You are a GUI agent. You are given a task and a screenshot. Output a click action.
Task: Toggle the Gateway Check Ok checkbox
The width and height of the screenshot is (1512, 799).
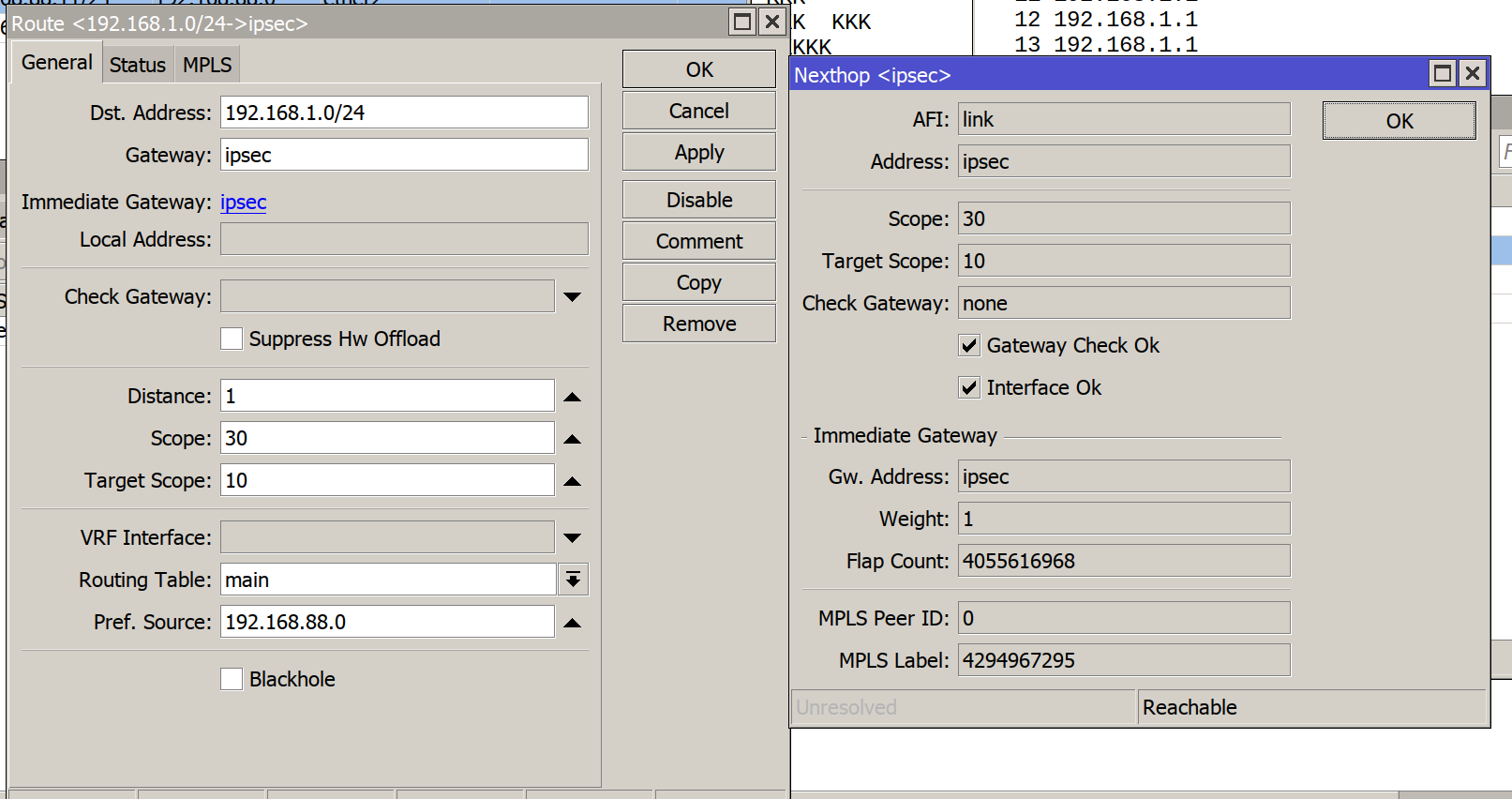[x=969, y=345]
